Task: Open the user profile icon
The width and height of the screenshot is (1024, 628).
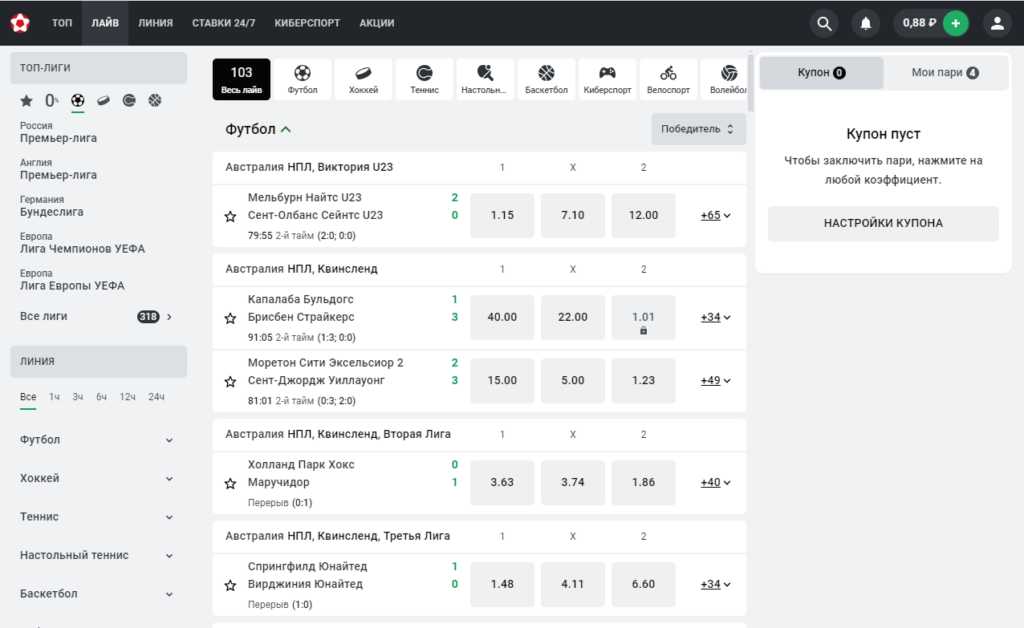Action: pyautogui.click(x=997, y=24)
